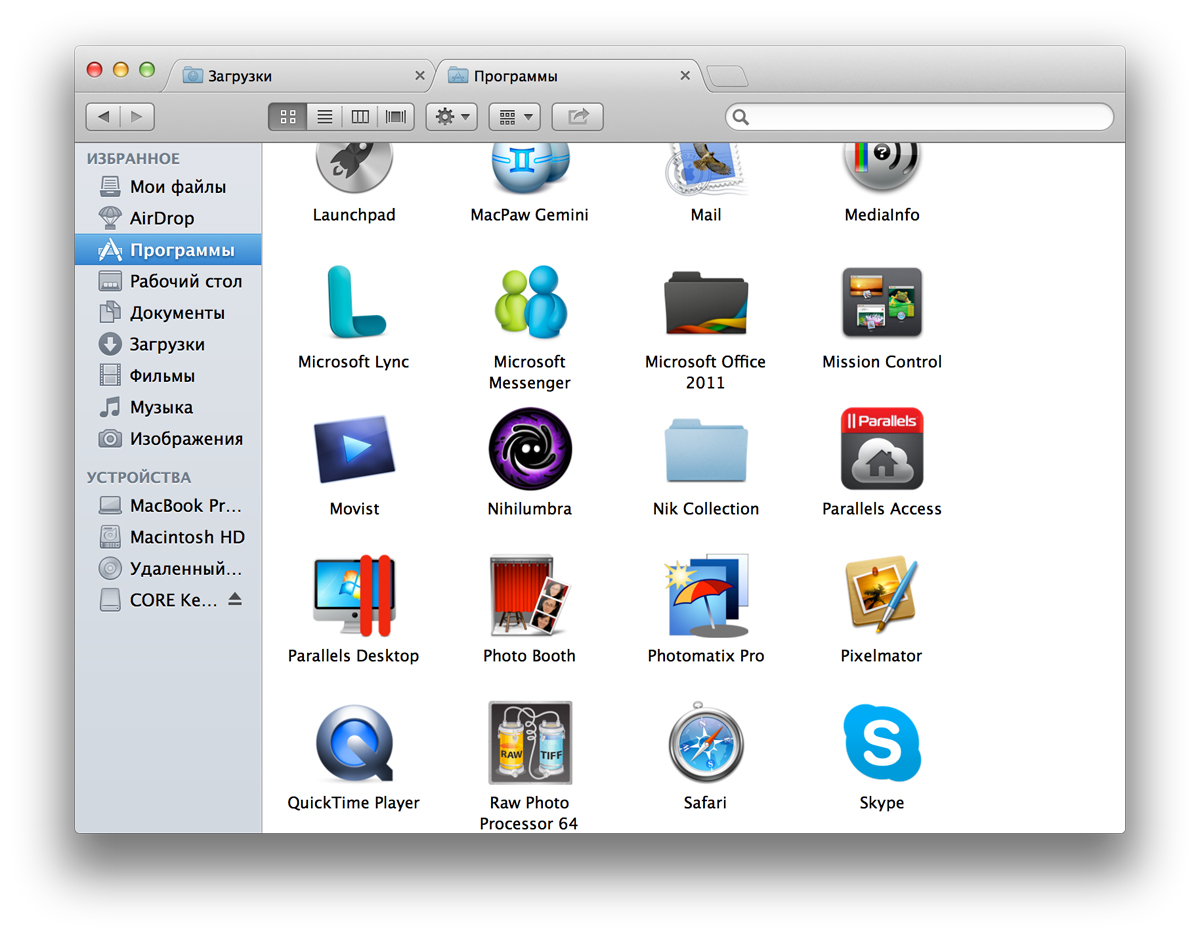
Task: Go back to the previous folder
Action: tap(103, 117)
